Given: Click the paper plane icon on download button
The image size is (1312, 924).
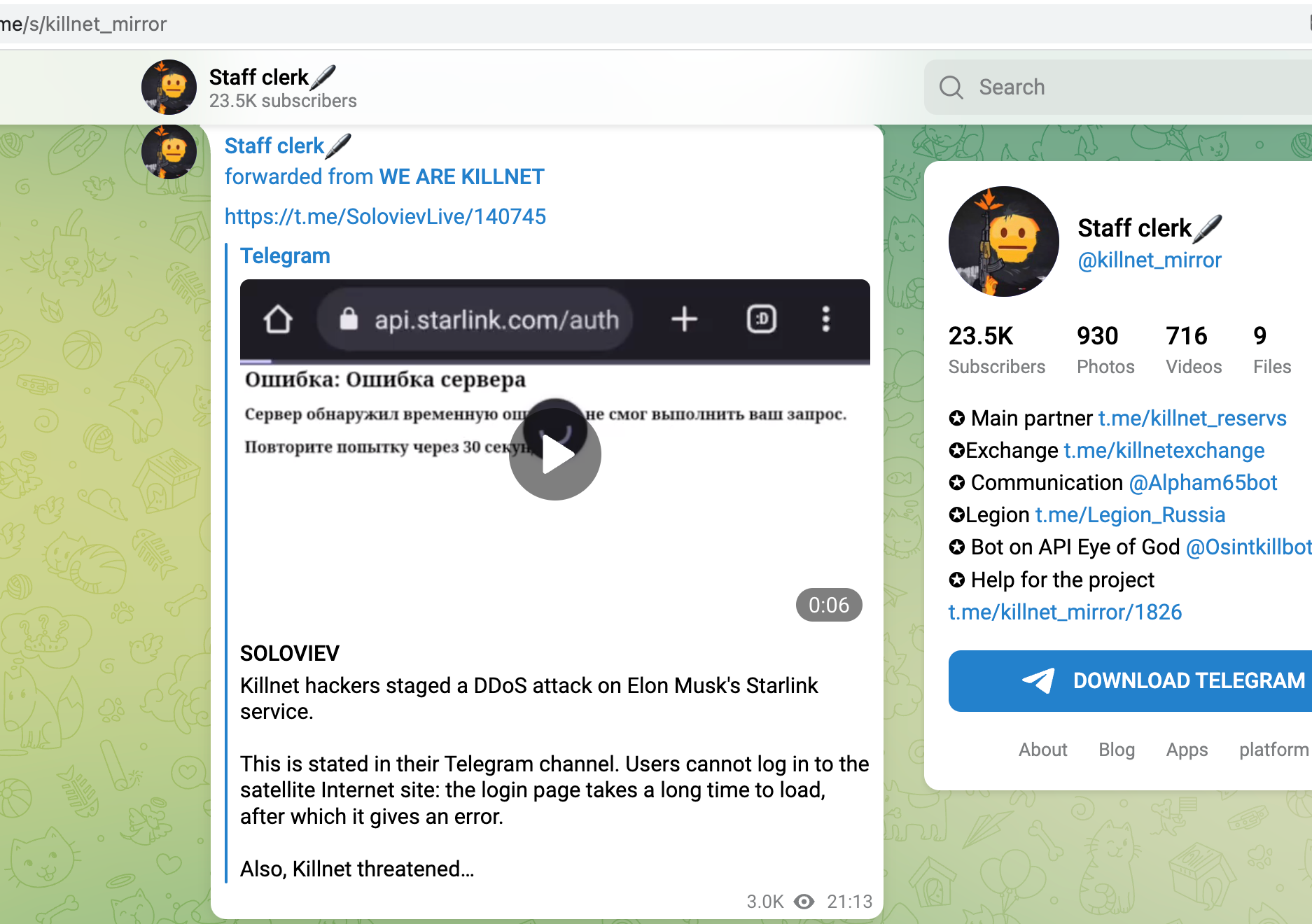Looking at the screenshot, I should (x=1038, y=680).
